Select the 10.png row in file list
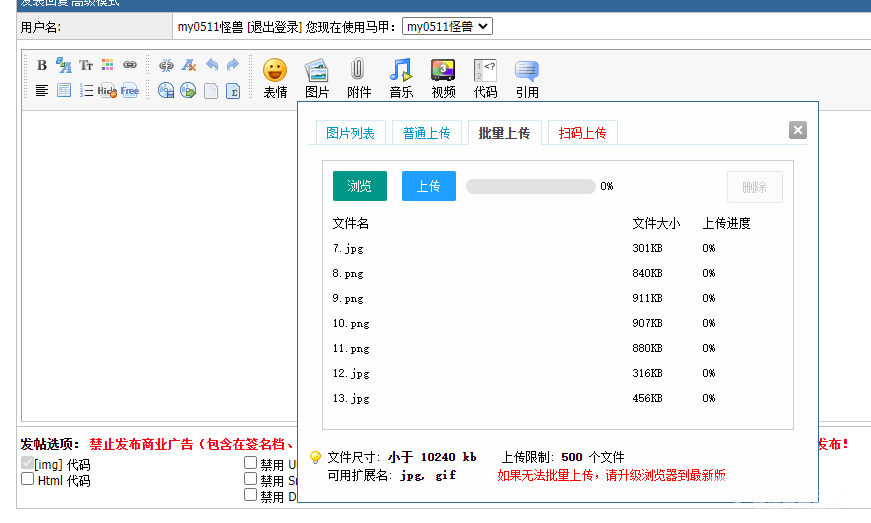The image size is (871, 523). [x=351, y=323]
